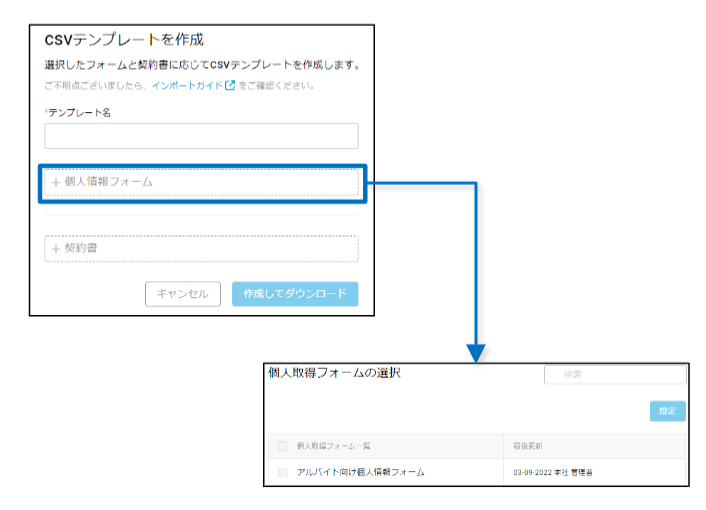This screenshot has height=510, width=706.
Task: Add a 契約書 entry
Action: pyautogui.click(x=201, y=248)
